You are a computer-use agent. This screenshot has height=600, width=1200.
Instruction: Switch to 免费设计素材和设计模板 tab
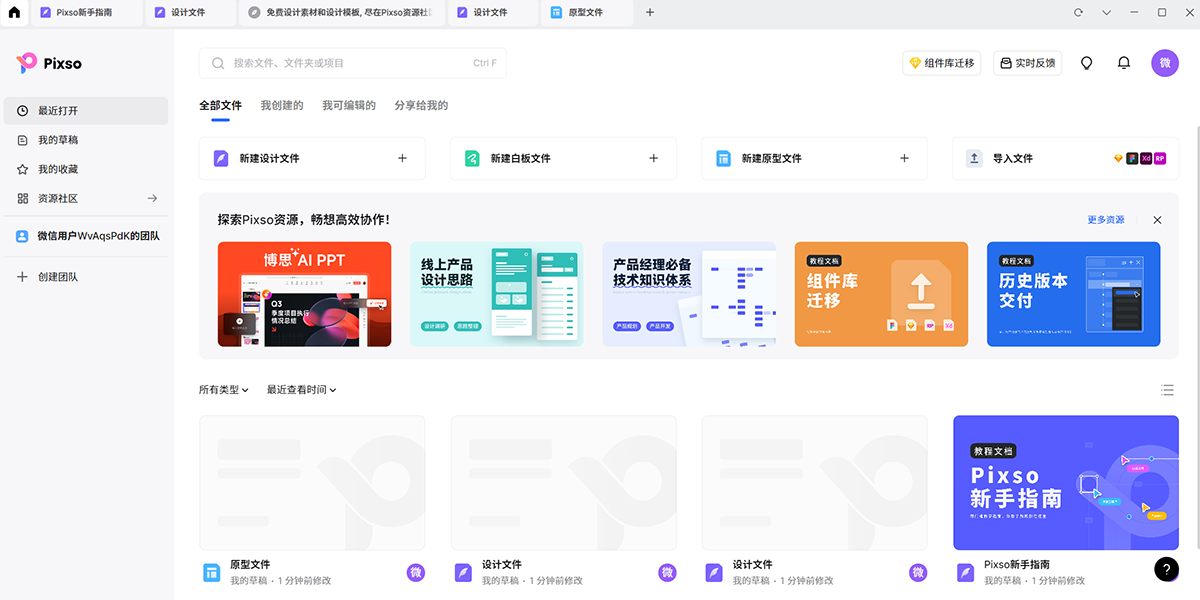[341, 13]
